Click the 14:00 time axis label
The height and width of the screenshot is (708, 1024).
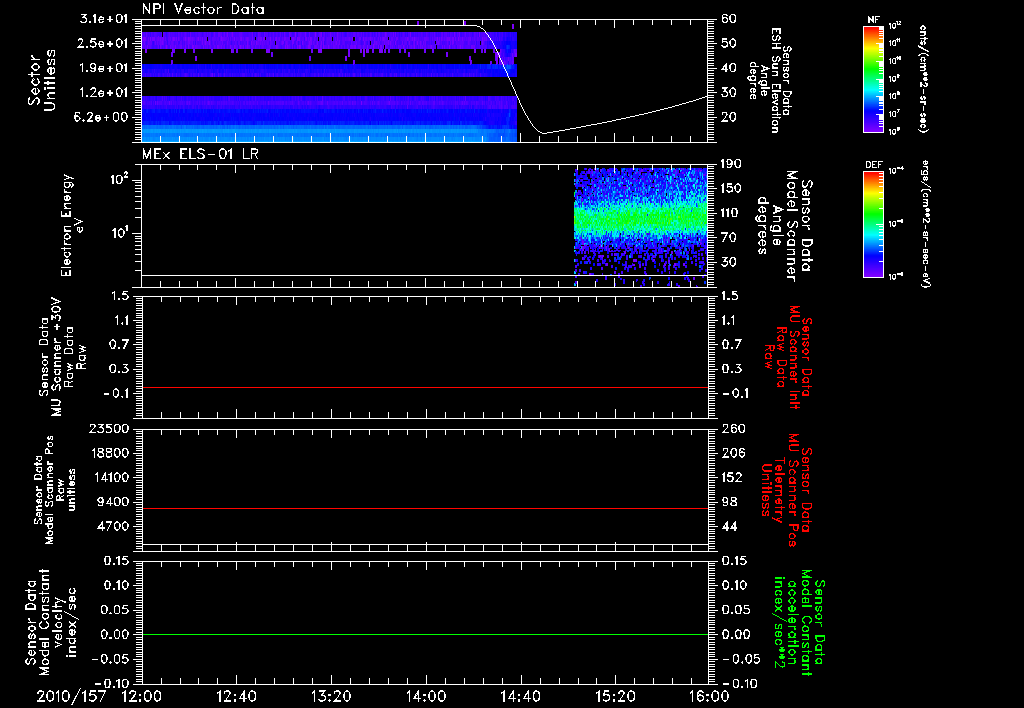point(426,696)
